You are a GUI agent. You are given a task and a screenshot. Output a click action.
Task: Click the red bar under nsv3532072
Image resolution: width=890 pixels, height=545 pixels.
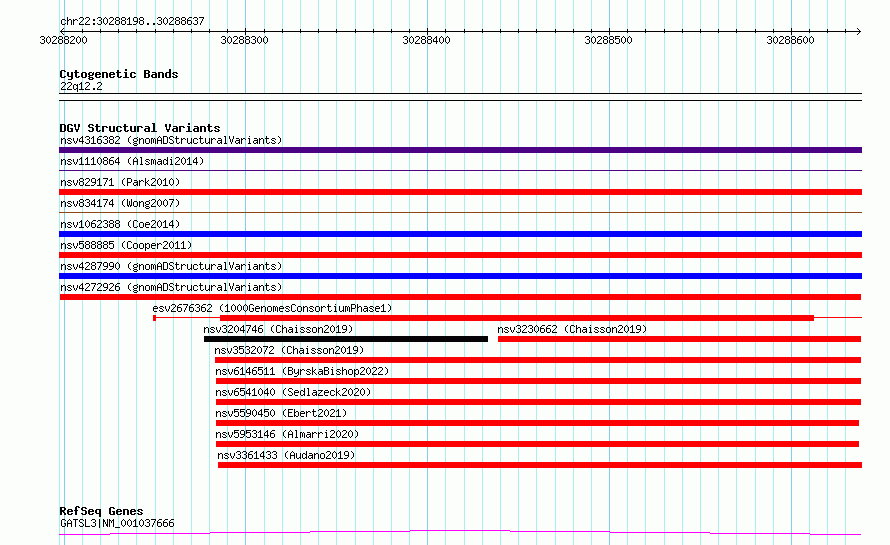(538, 360)
